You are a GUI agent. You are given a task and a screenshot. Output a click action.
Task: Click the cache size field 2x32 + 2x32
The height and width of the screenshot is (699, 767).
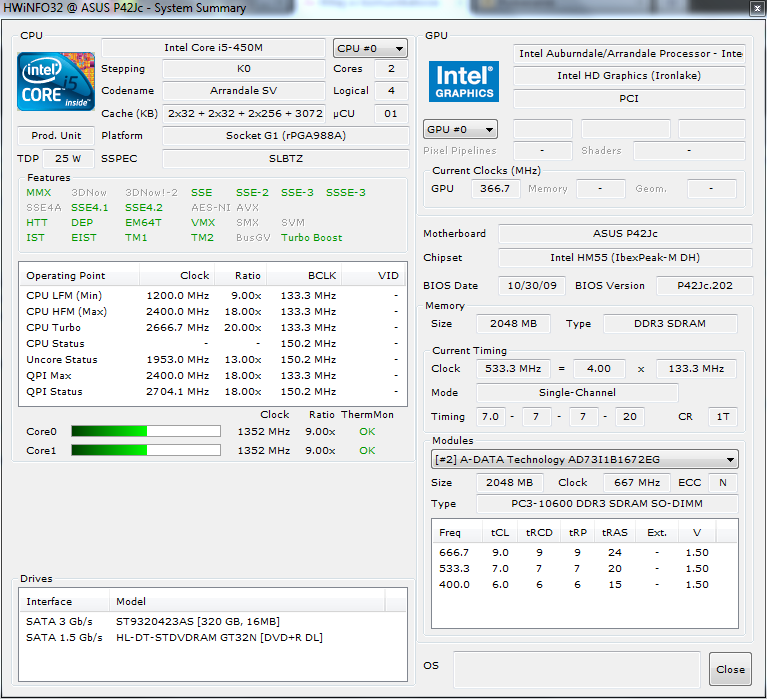pos(244,113)
